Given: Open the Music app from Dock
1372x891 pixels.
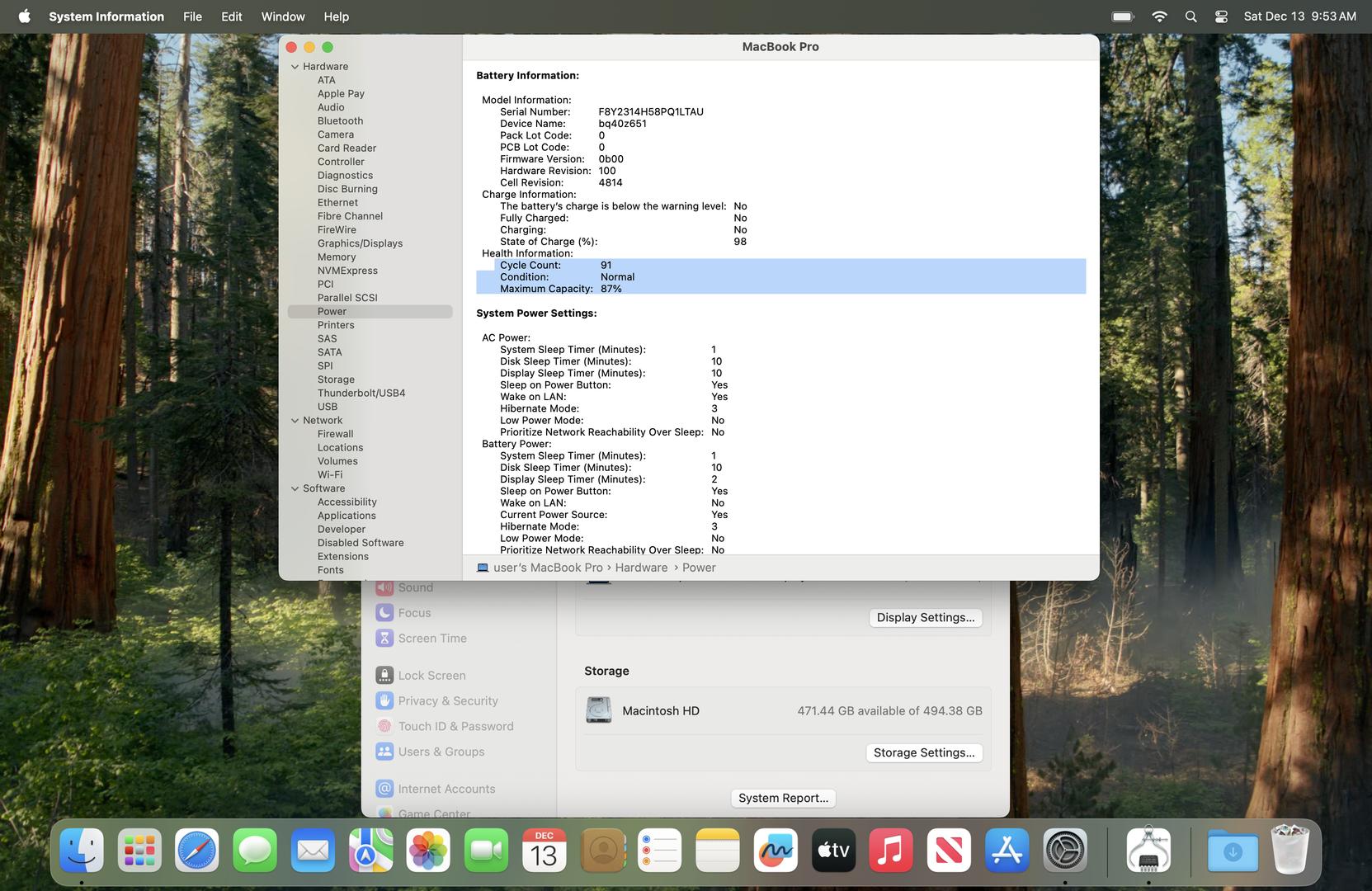Looking at the screenshot, I should click(x=890, y=851).
